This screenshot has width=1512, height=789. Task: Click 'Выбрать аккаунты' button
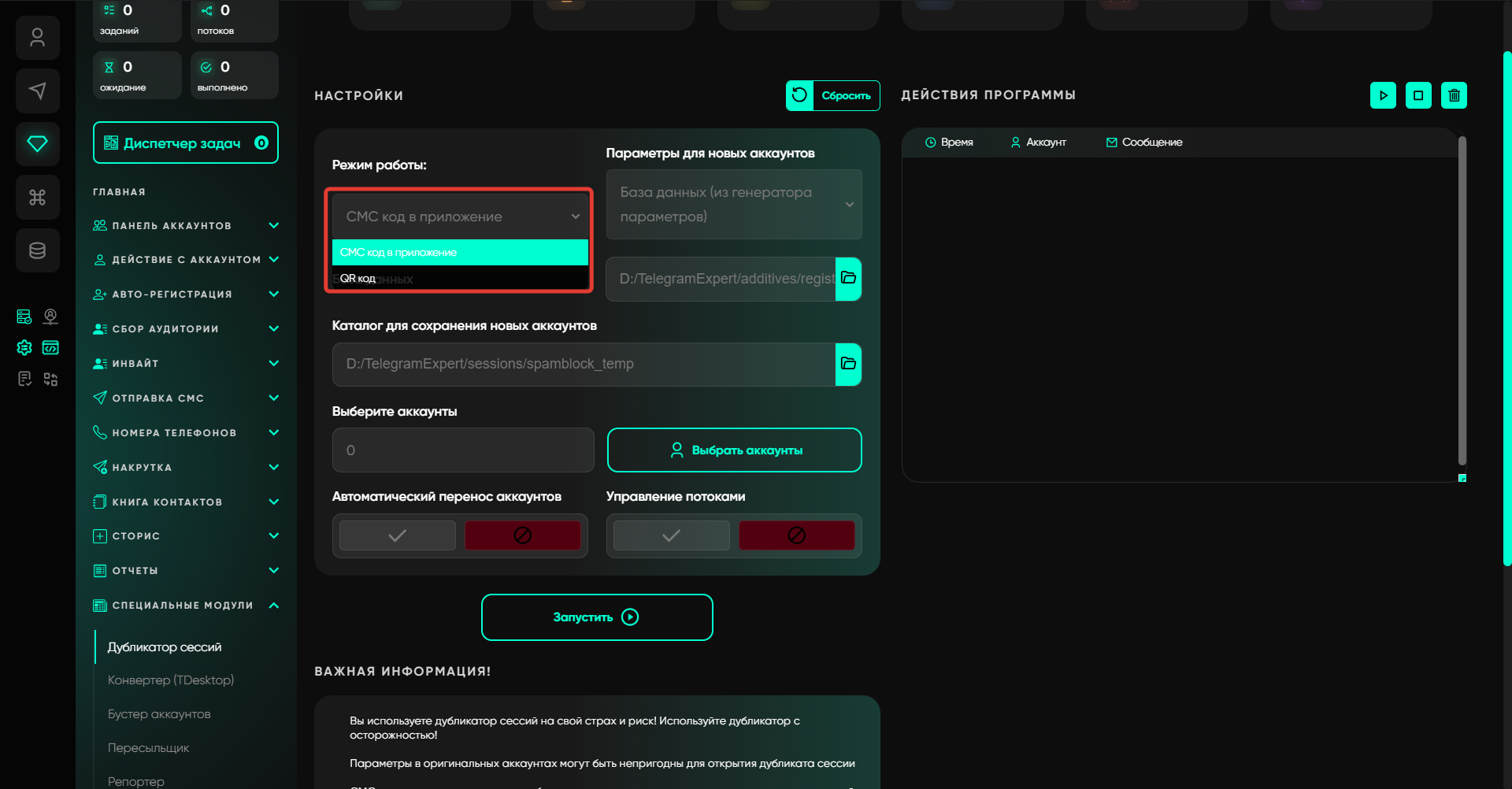[734, 450]
